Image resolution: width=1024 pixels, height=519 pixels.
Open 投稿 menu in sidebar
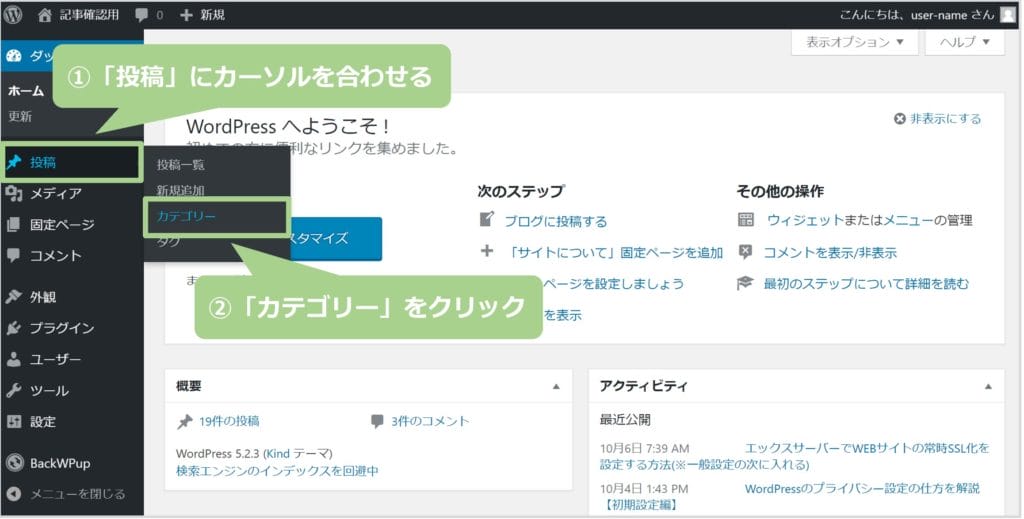72,163
